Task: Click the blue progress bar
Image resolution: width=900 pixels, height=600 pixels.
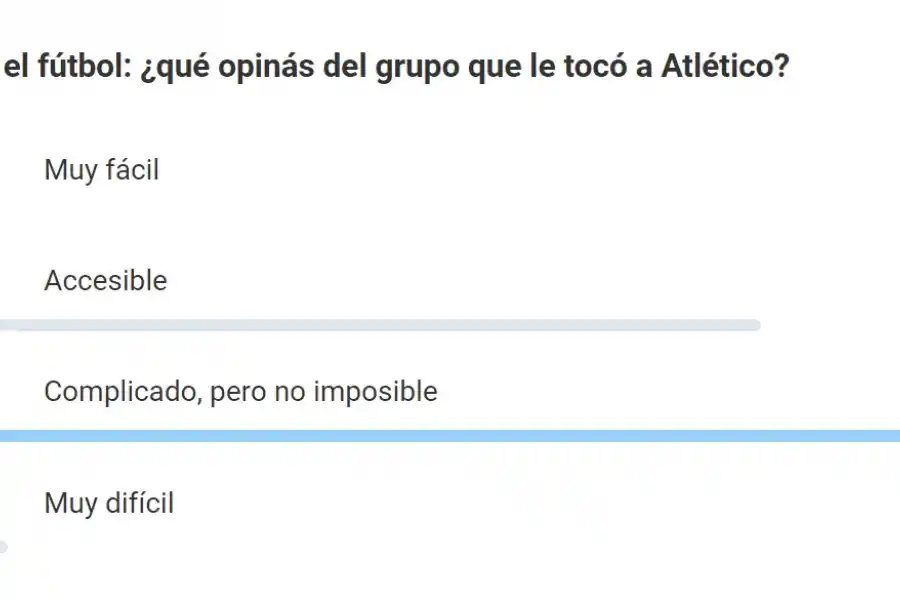Action: 450,434
